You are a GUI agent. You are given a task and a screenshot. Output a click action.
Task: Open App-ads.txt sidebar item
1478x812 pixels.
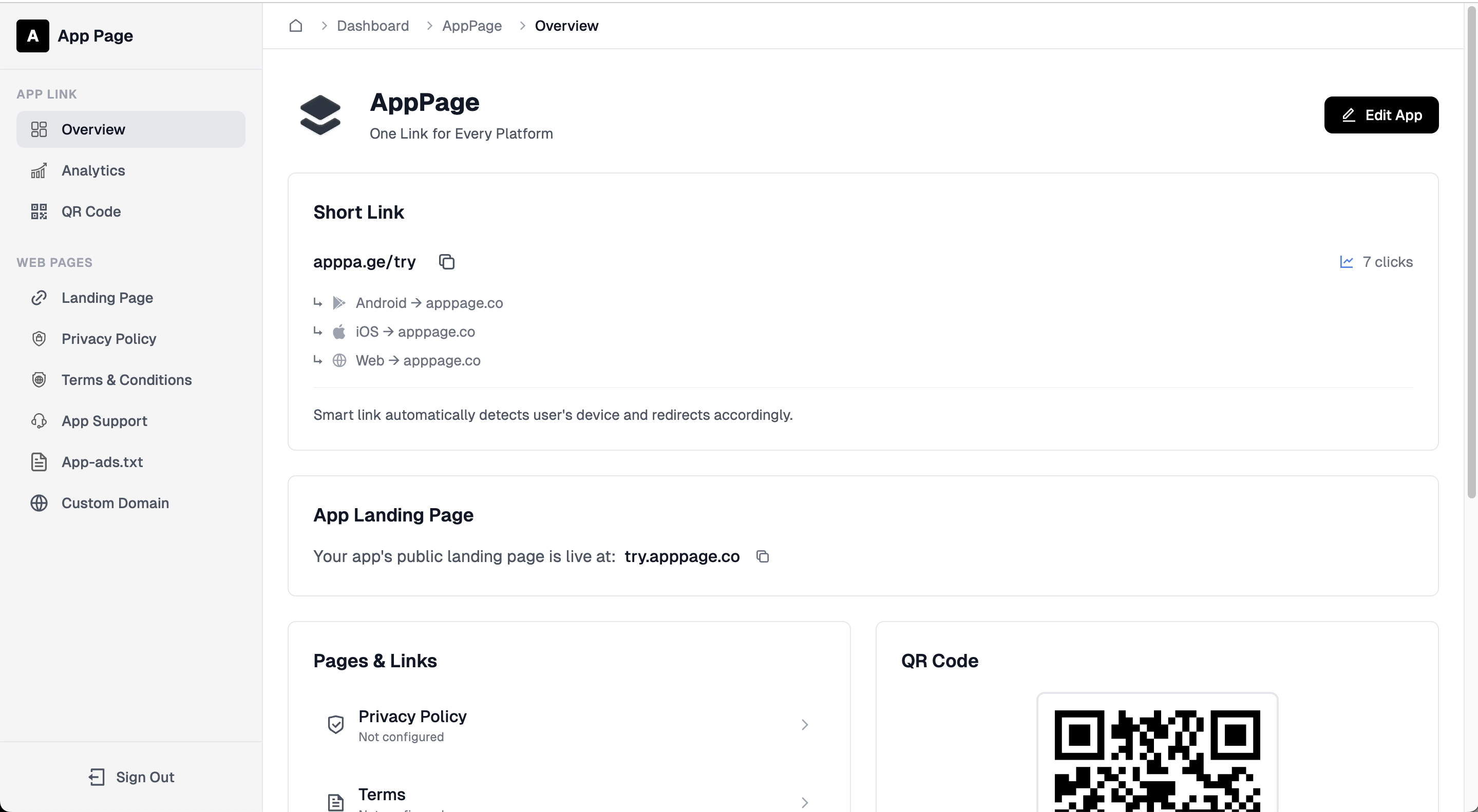point(102,462)
